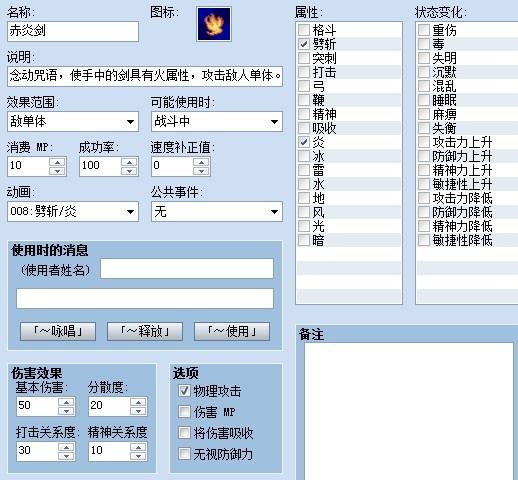This screenshot has width=518, height=480.
Task: Decrease 精神关系度 with down arrow
Action: (x=138, y=456)
